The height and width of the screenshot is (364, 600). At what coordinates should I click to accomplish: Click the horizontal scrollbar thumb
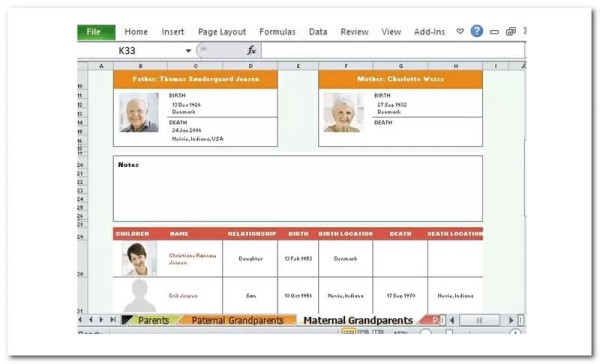coord(479,320)
